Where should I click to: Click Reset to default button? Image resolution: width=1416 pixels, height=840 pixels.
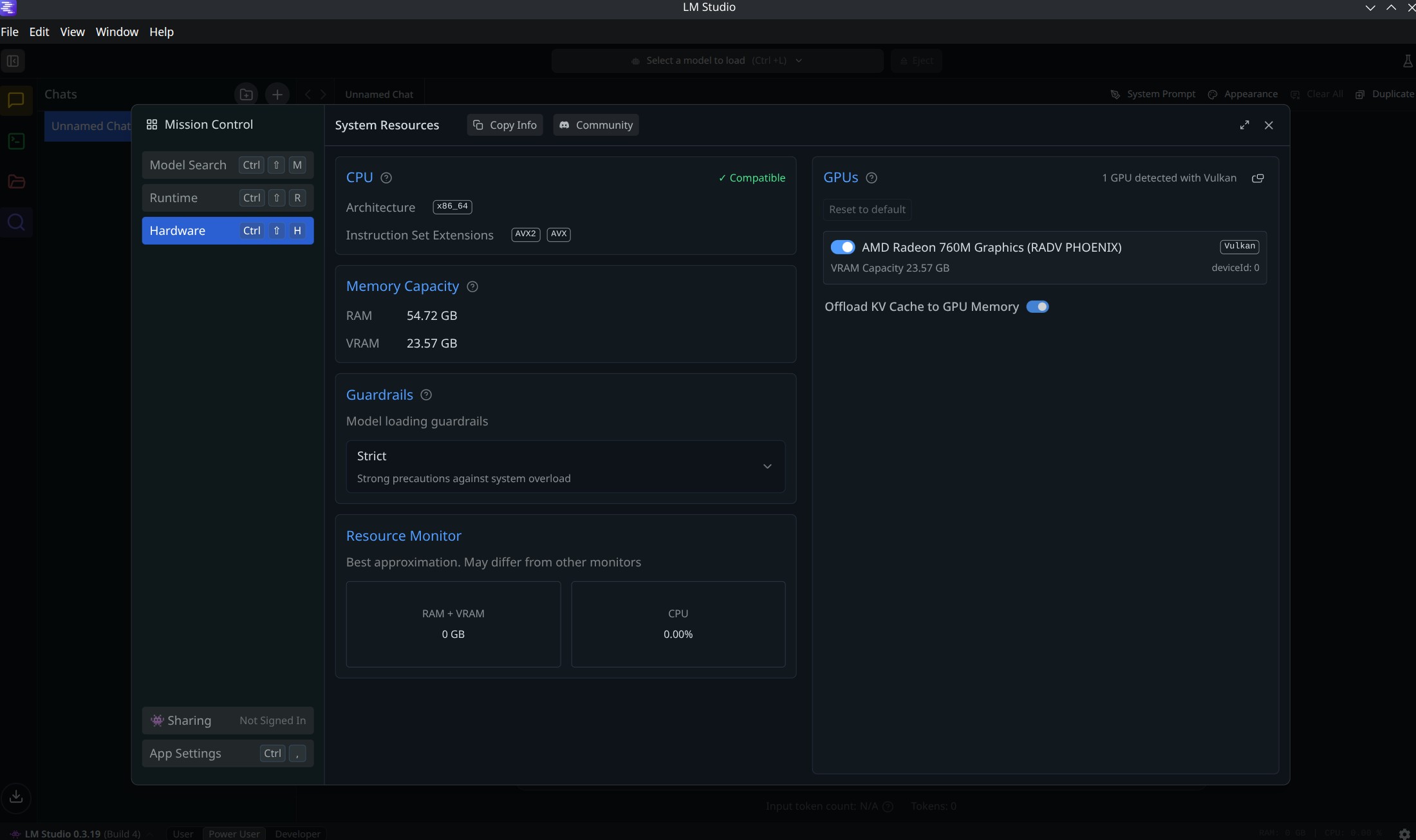[x=867, y=209]
